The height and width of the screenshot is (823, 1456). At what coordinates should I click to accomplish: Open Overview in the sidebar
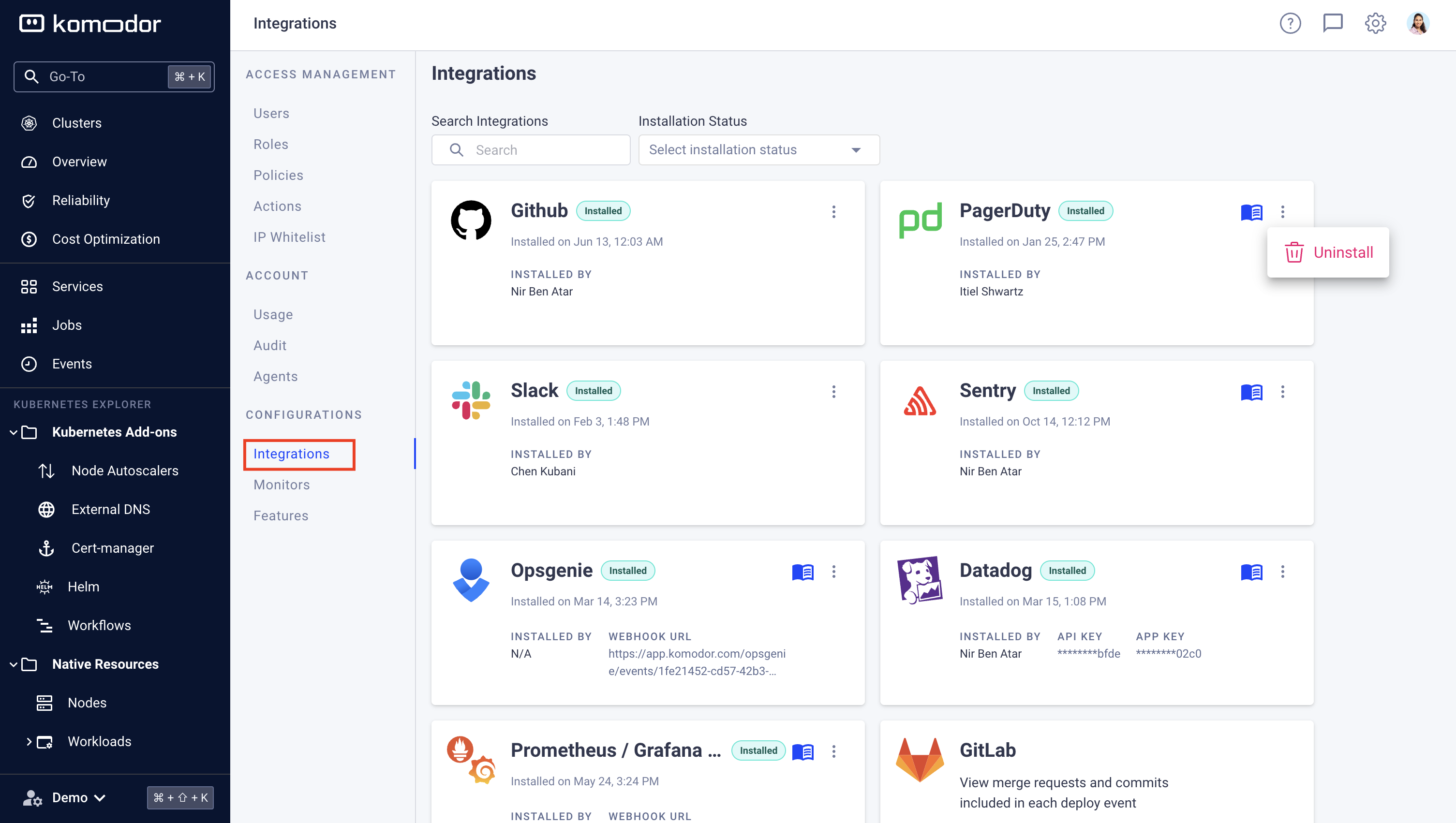(79, 162)
